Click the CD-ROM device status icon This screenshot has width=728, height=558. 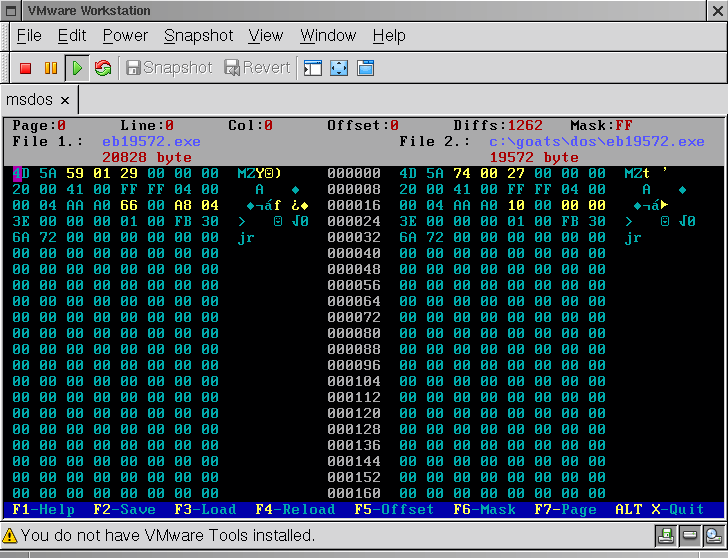pos(713,536)
